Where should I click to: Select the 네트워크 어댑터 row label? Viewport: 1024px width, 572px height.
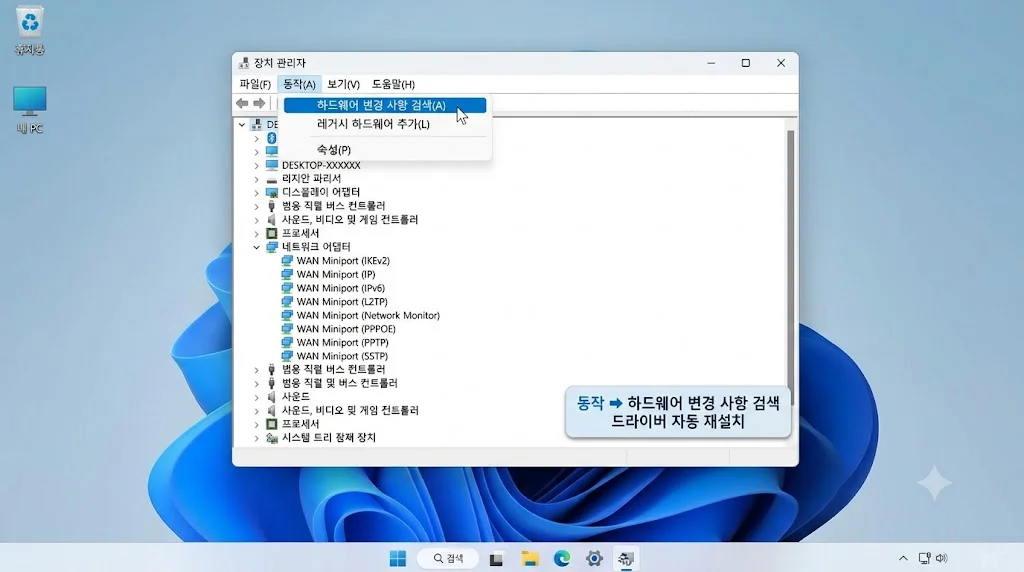coord(316,247)
